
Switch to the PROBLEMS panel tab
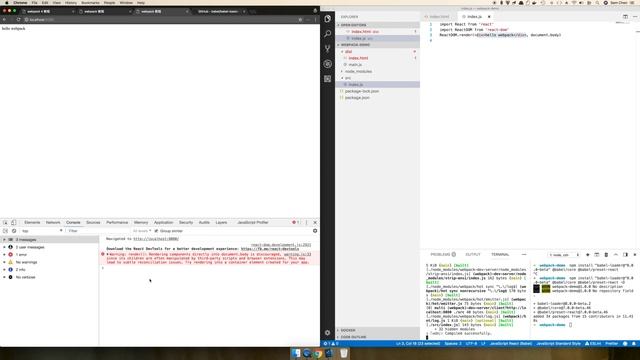[440, 255]
